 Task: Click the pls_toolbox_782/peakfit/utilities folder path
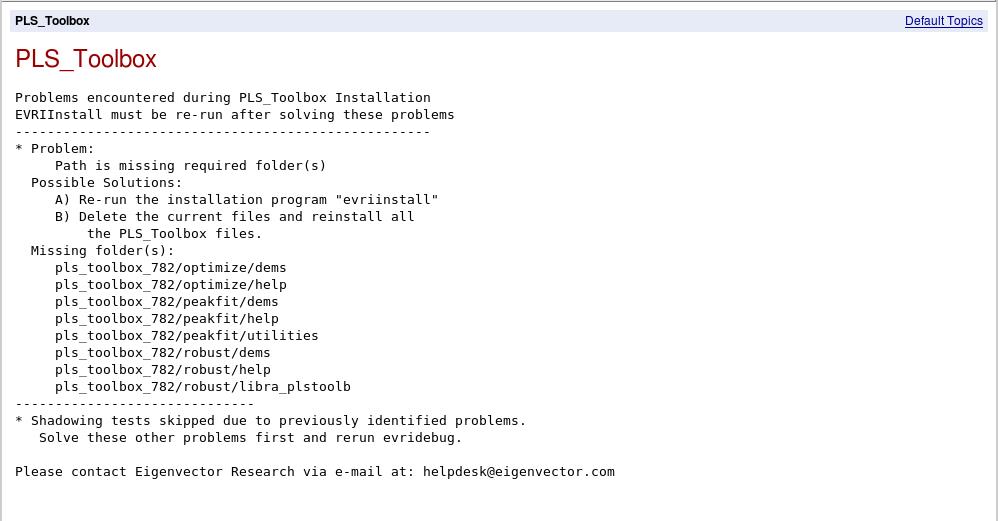pos(187,336)
